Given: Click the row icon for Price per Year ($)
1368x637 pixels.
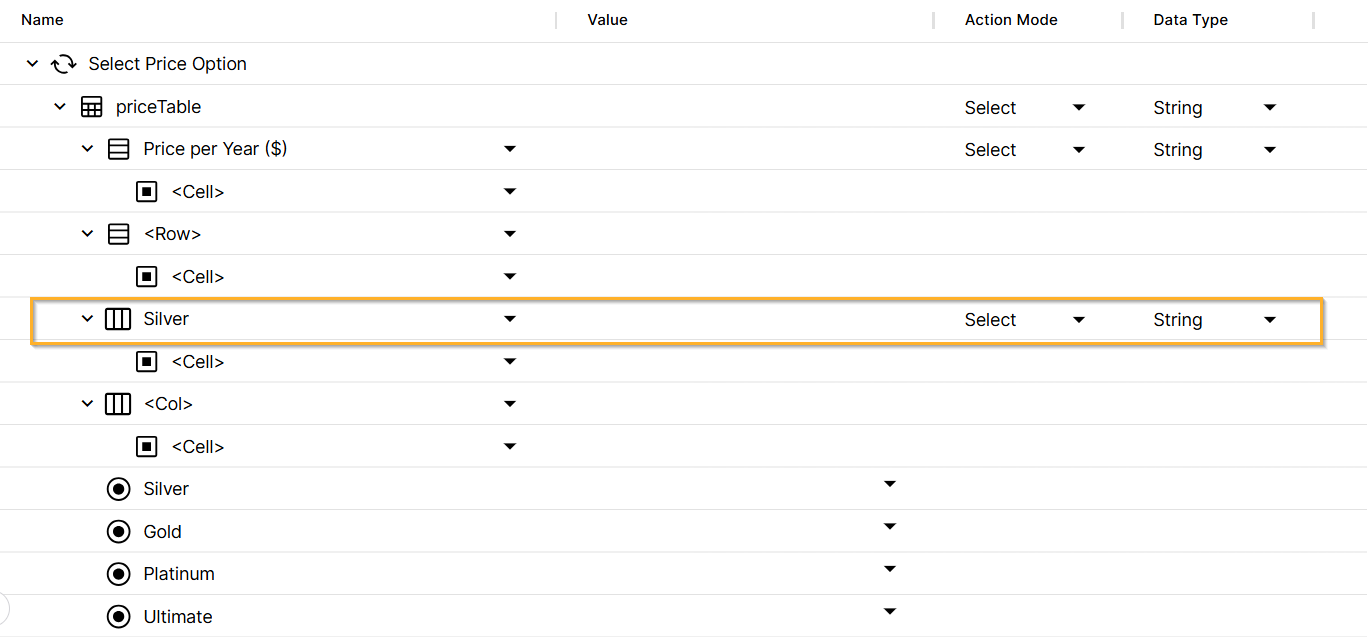Looking at the screenshot, I should point(118,150).
